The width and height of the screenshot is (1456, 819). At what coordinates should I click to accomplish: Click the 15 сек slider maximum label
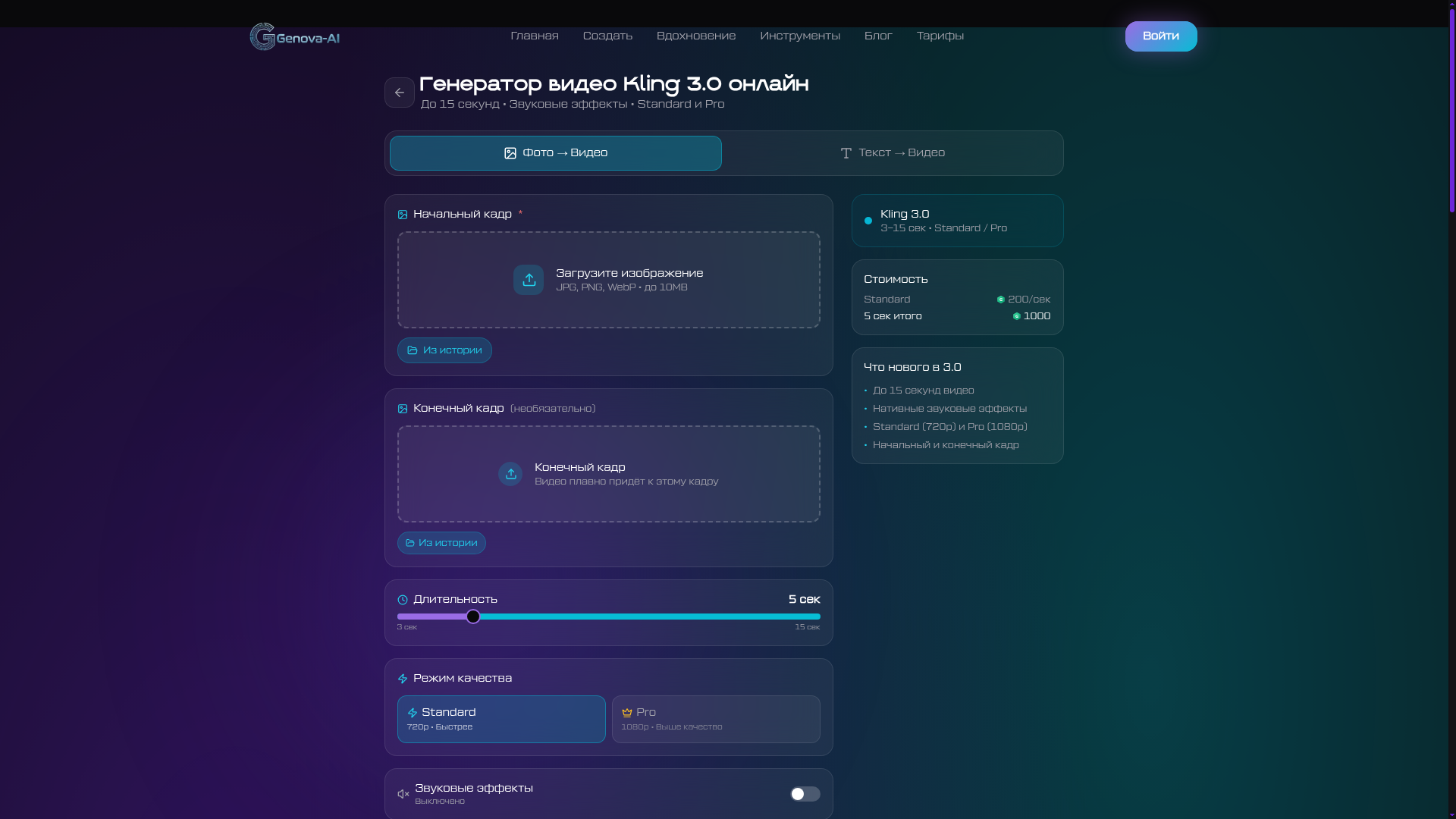[x=808, y=627]
